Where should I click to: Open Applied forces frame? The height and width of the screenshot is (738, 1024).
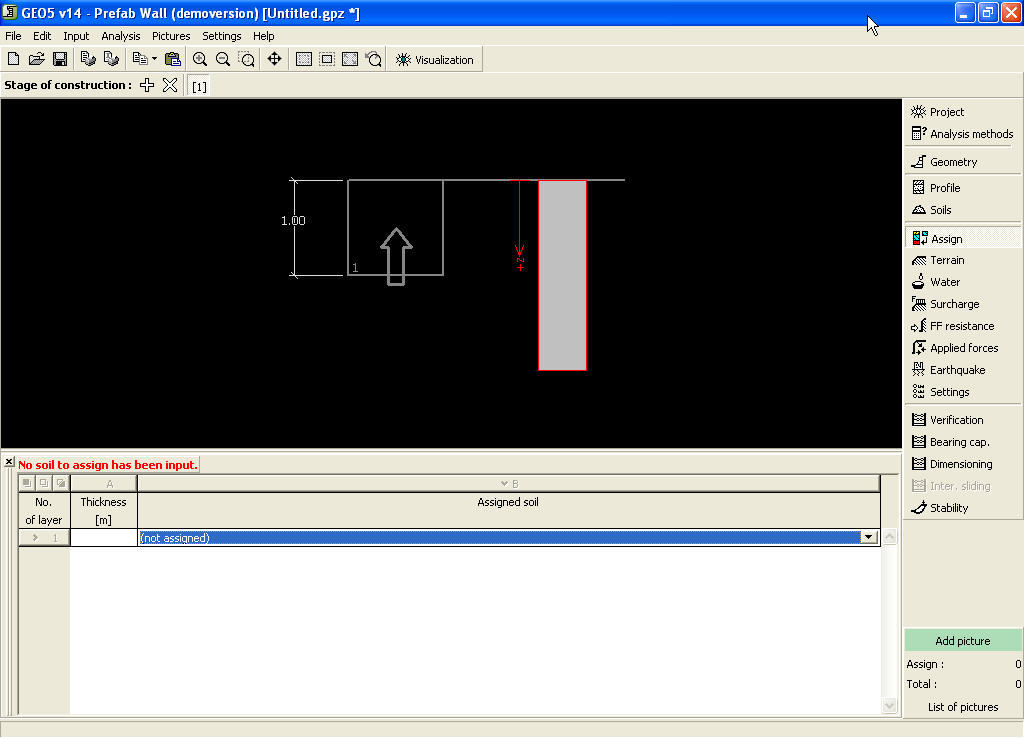tap(963, 348)
